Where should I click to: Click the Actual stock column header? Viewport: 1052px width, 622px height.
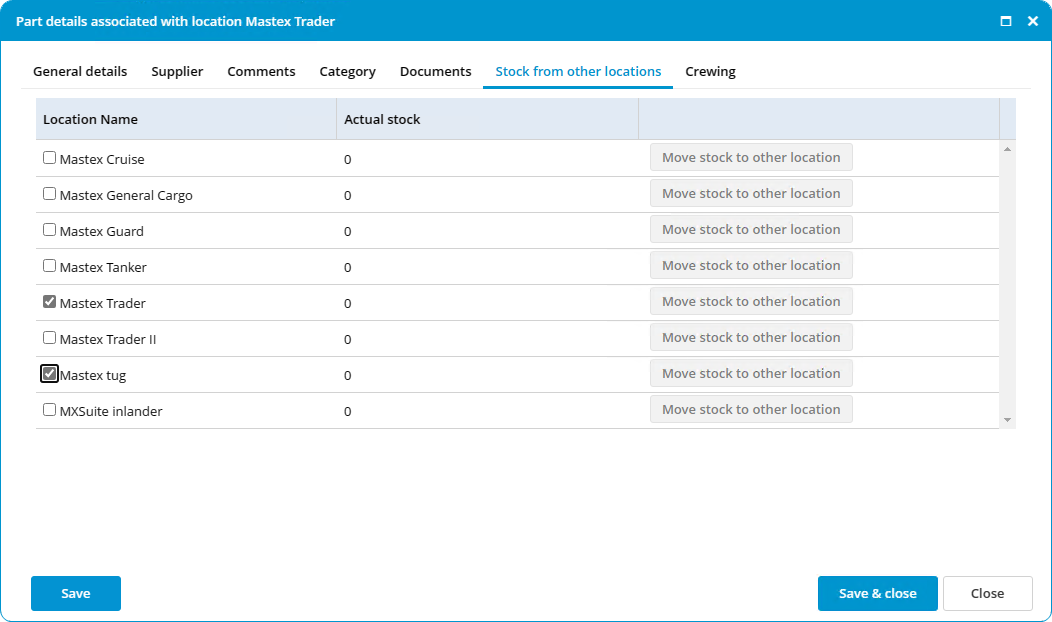(487, 119)
